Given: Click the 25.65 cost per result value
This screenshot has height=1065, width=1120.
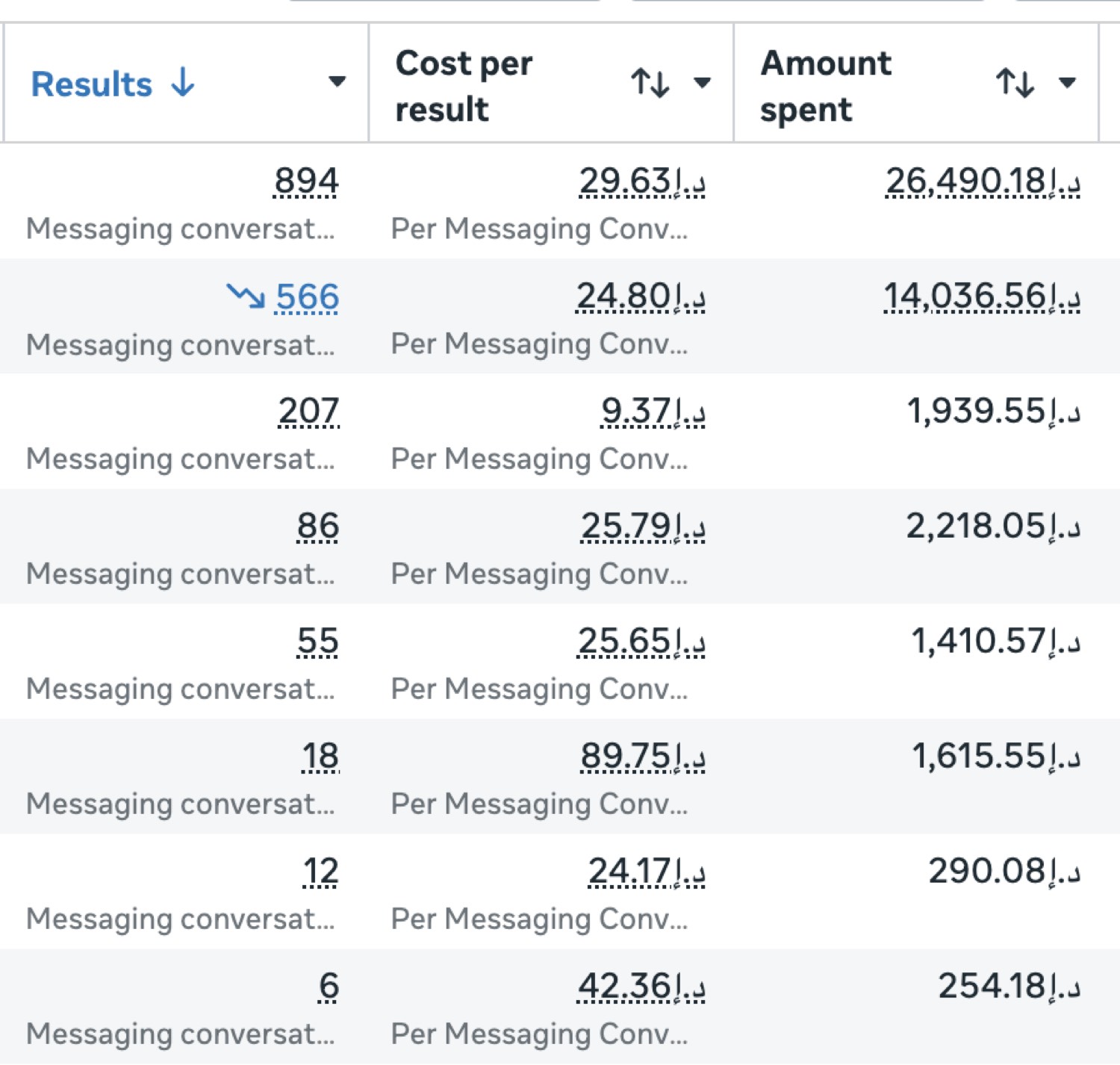Looking at the screenshot, I should pyautogui.click(x=641, y=642).
